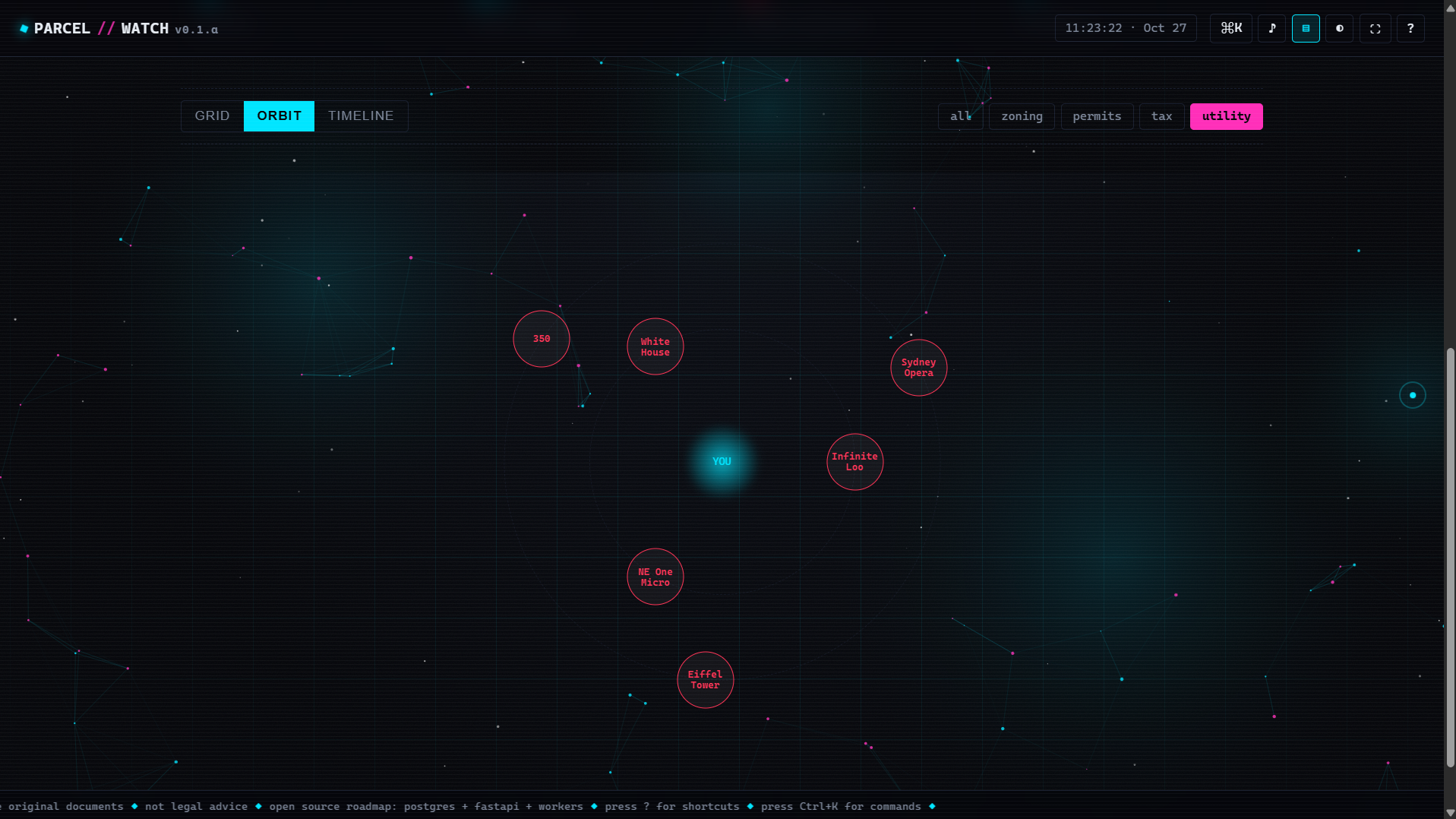
Task: Toggle the highlighted scanlines list icon
Action: click(1306, 28)
